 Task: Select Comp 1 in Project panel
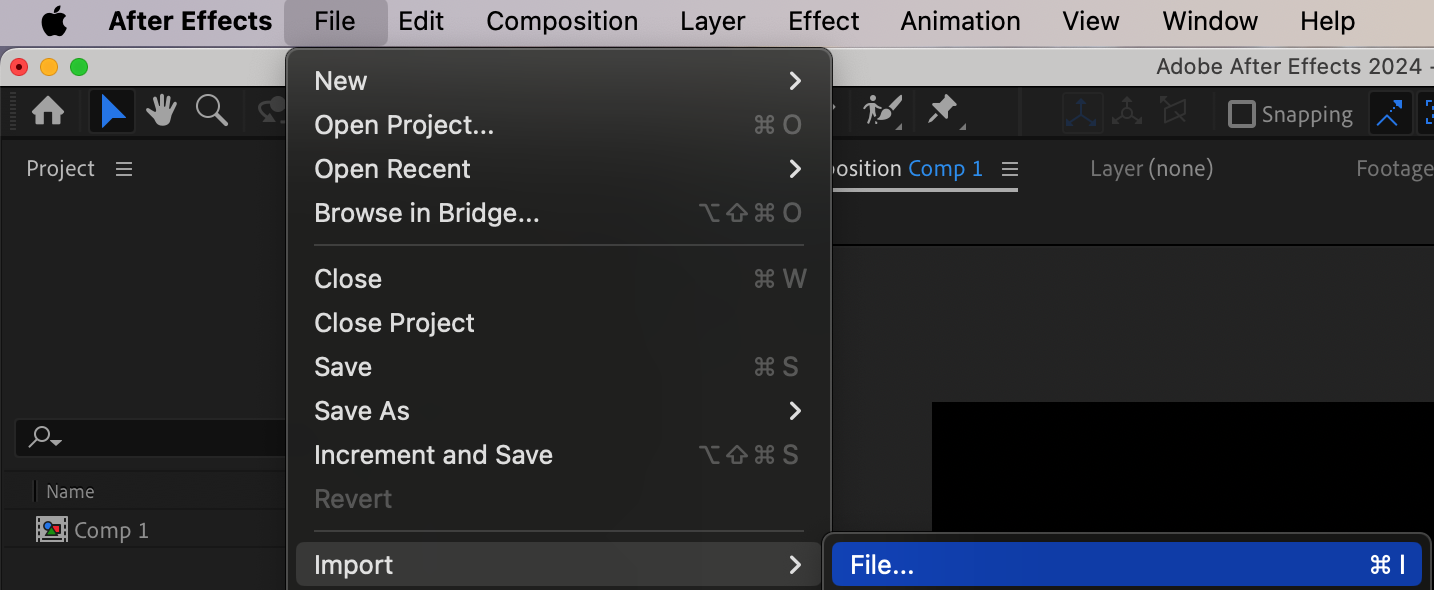[110, 530]
